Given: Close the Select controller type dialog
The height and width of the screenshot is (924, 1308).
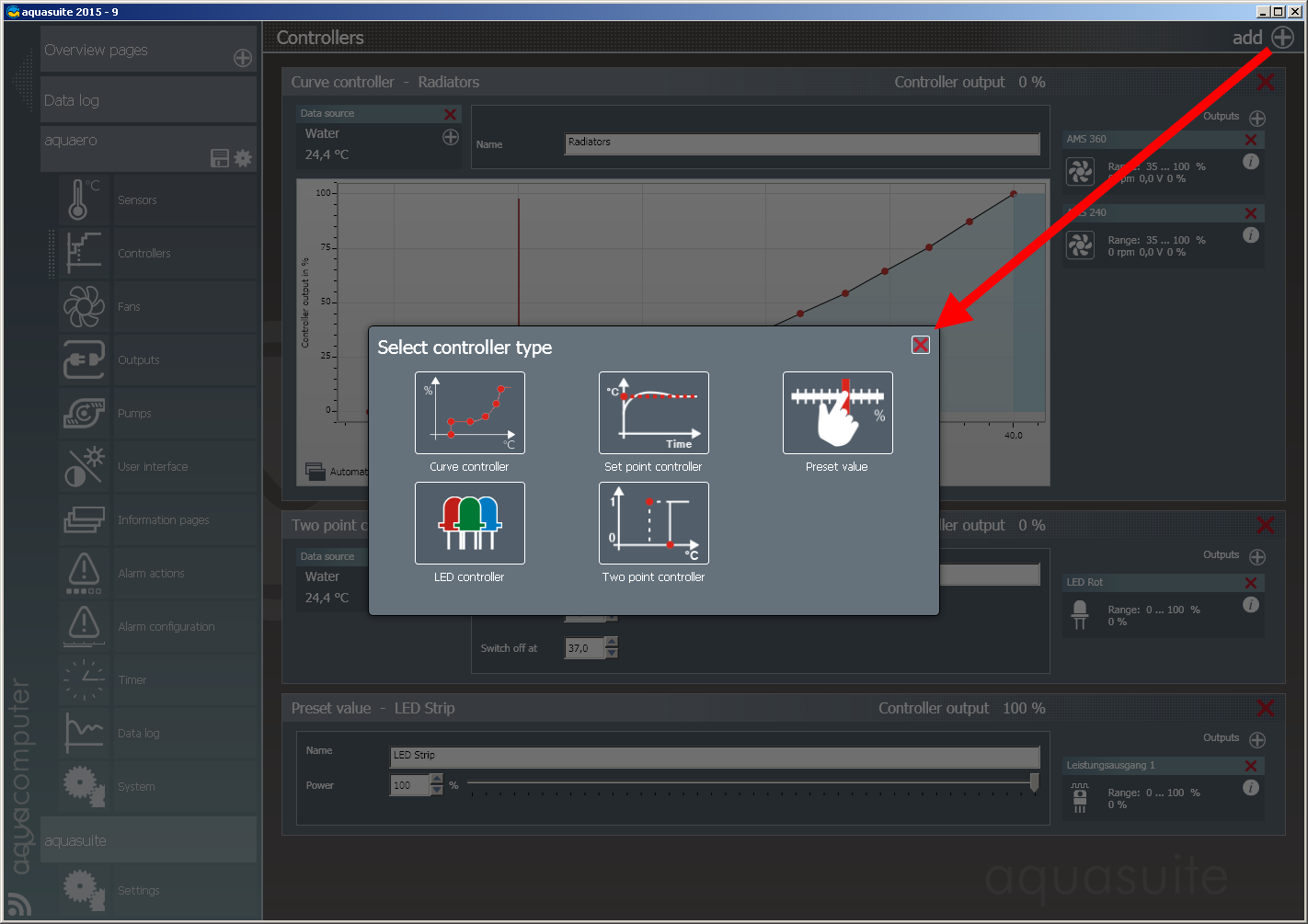Looking at the screenshot, I should coord(920,345).
